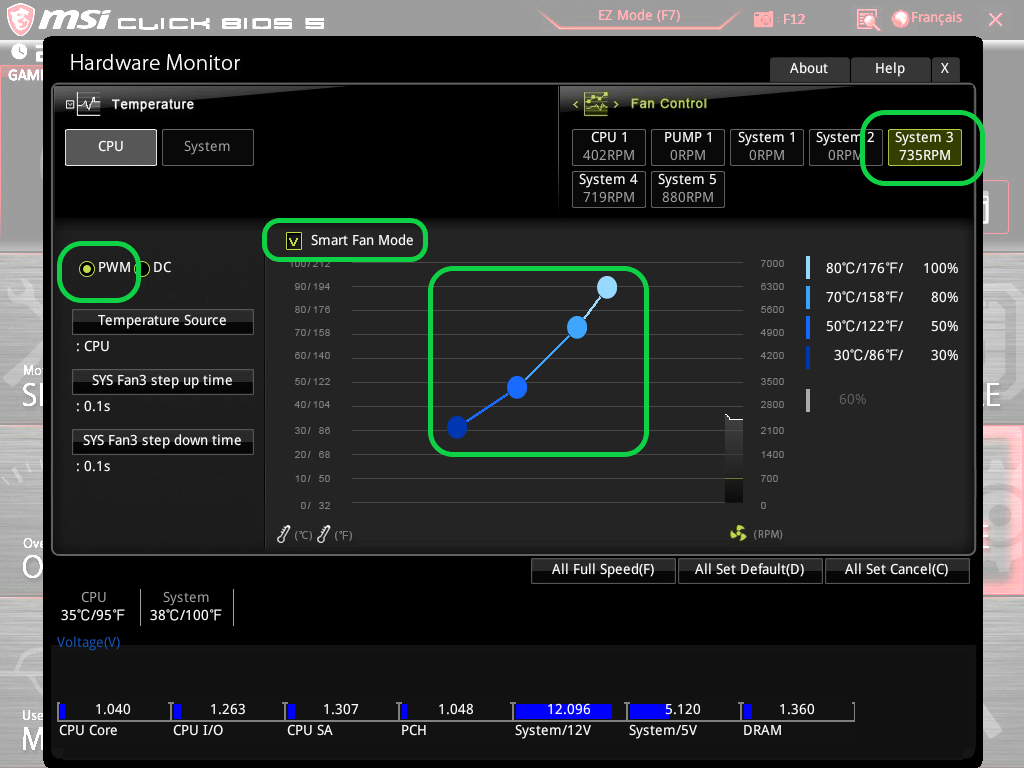Click the PCH 1.048 voltage value

coord(455,710)
